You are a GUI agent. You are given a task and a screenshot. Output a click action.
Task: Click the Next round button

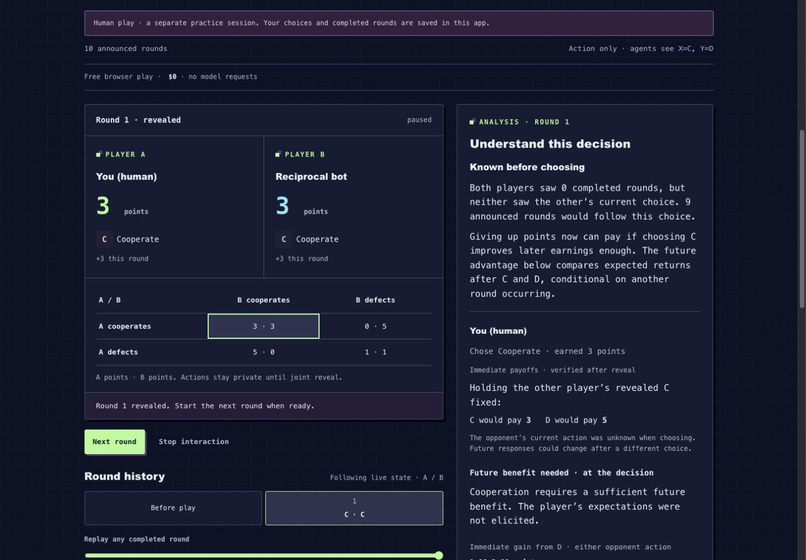[x=115, y=442]
